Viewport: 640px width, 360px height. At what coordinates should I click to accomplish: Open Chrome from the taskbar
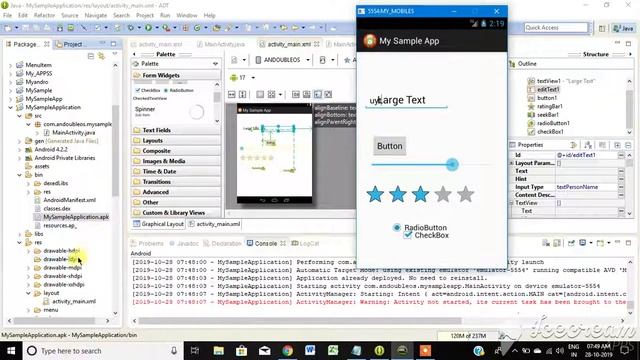(x=287, y=351)
